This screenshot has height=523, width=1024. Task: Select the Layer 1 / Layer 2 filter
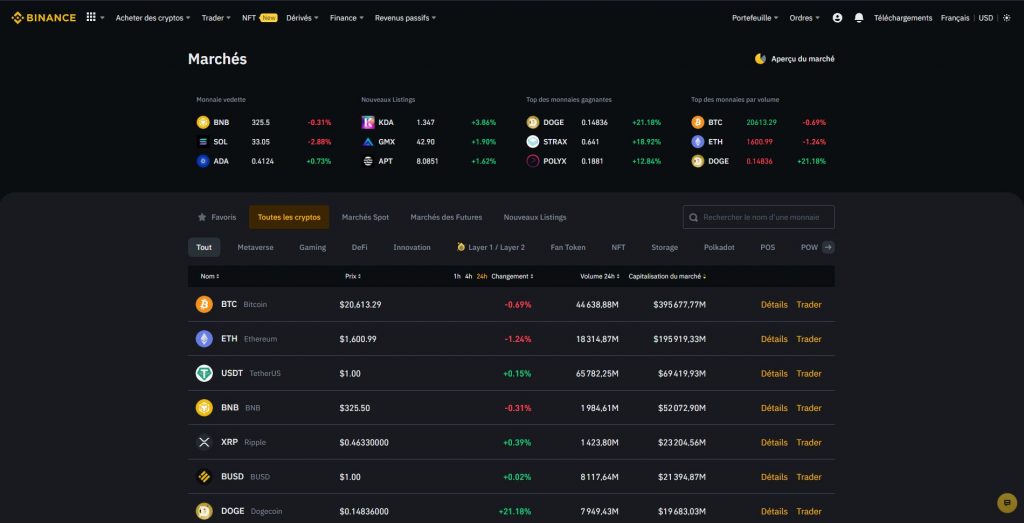coord(490,247)
